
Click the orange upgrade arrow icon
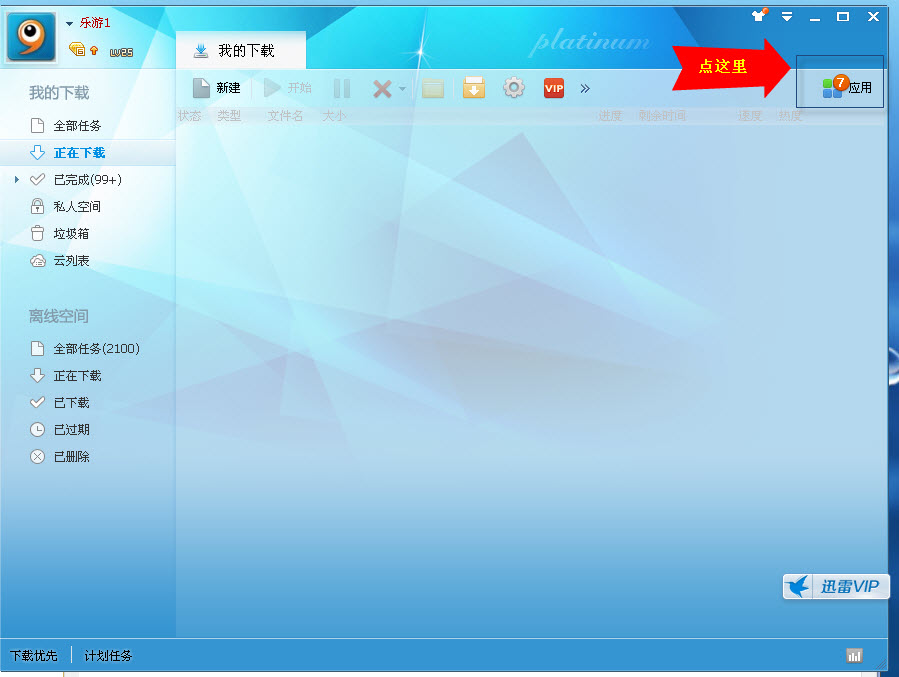(95, 50)
